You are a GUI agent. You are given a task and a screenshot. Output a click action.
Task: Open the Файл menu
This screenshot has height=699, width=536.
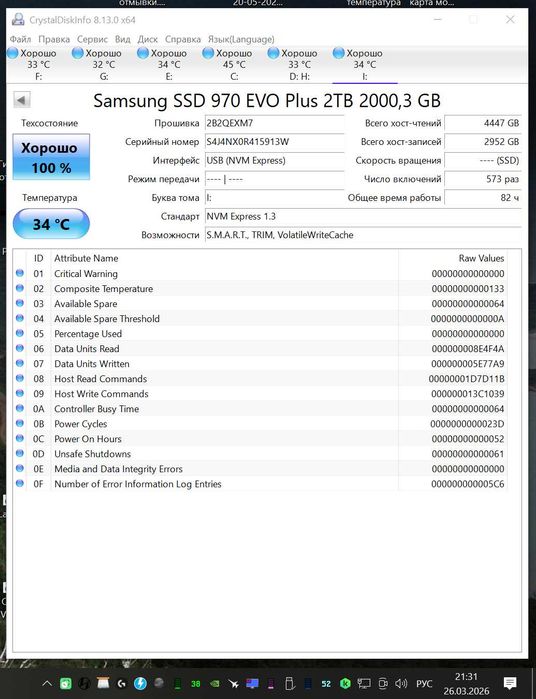pos(20,39)
